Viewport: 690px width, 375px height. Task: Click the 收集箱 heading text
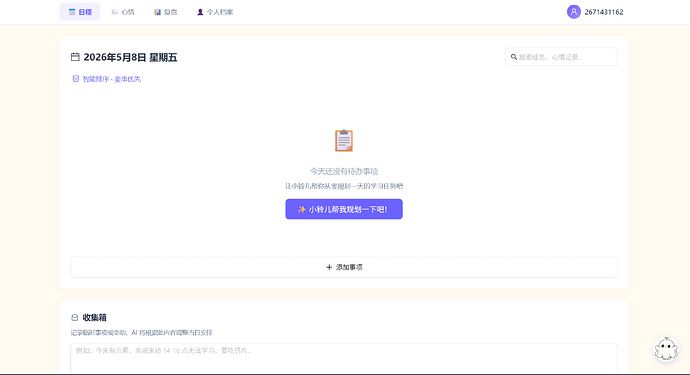(x=95, y=317)
